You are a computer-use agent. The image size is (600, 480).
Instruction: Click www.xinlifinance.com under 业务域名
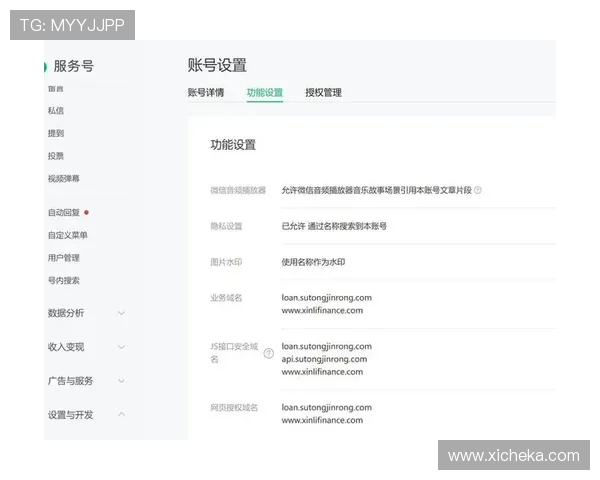(x=322, y=310)
